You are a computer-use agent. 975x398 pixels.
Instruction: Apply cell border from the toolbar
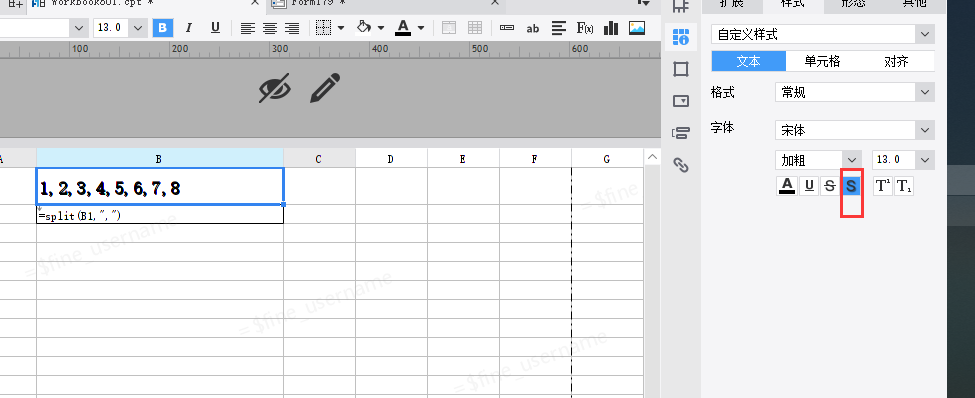[x=323, y=28]
